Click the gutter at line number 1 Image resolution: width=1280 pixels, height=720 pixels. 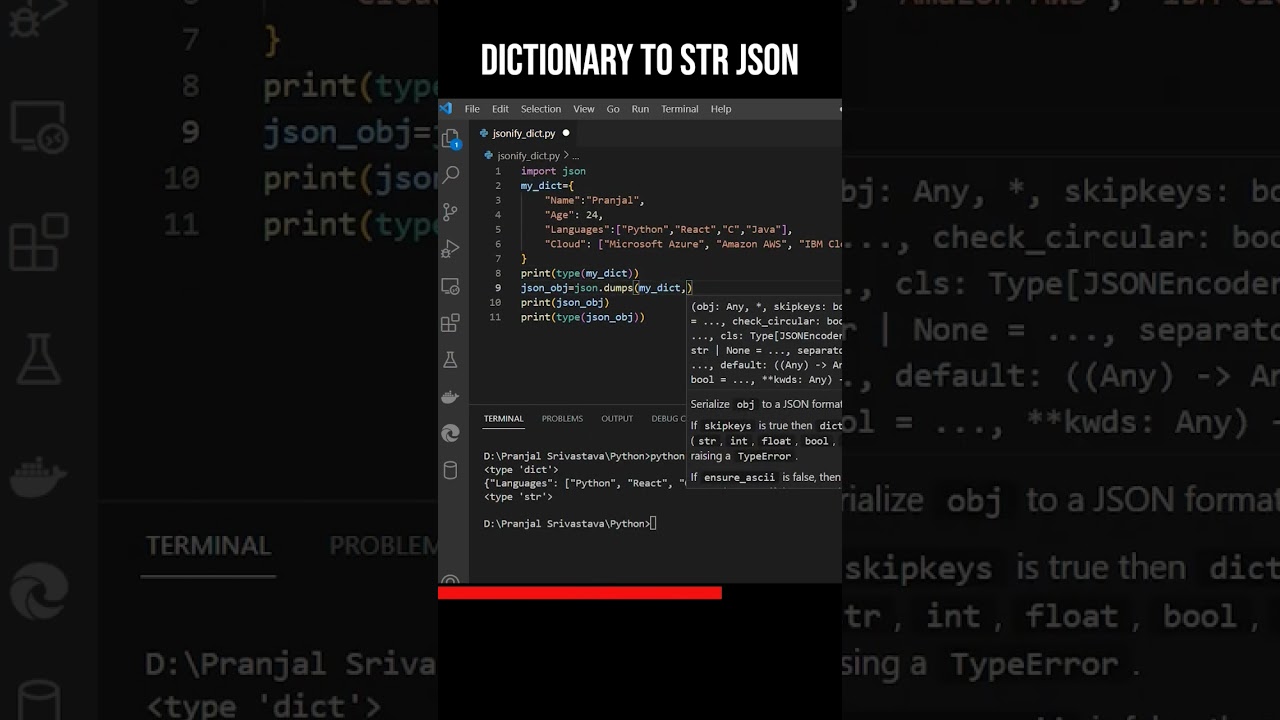coord(498,171)
